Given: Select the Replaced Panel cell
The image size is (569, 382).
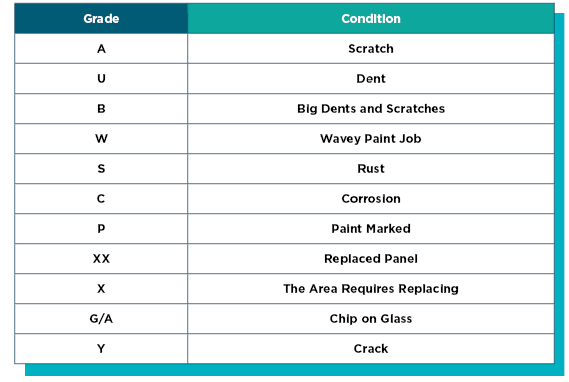Looking at the screenshot, I should point(371,259).
